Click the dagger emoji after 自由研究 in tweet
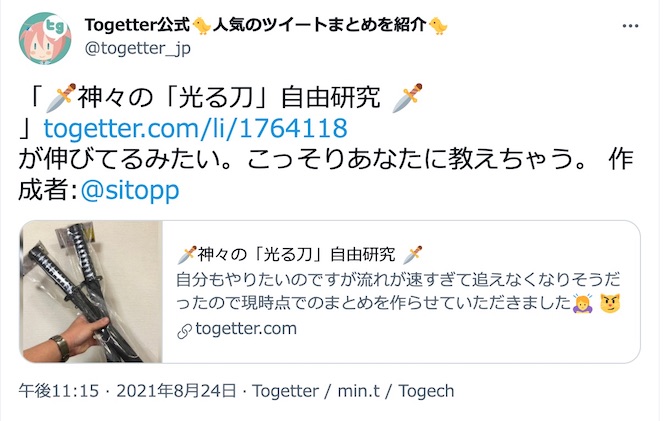 coord(407,98)
